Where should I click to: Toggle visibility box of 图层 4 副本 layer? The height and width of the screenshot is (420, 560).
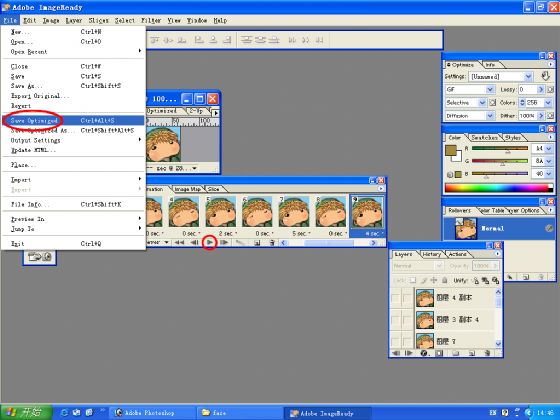point(396,298)
